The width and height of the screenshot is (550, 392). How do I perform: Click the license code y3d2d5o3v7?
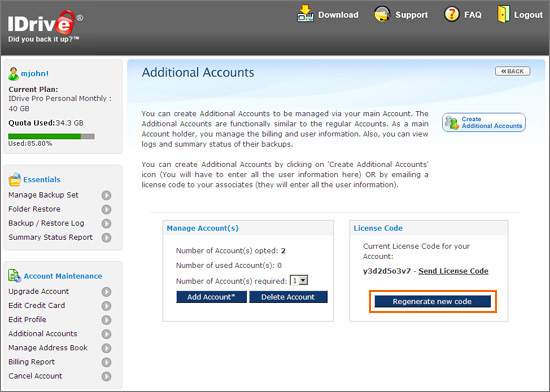click(387, 271)
